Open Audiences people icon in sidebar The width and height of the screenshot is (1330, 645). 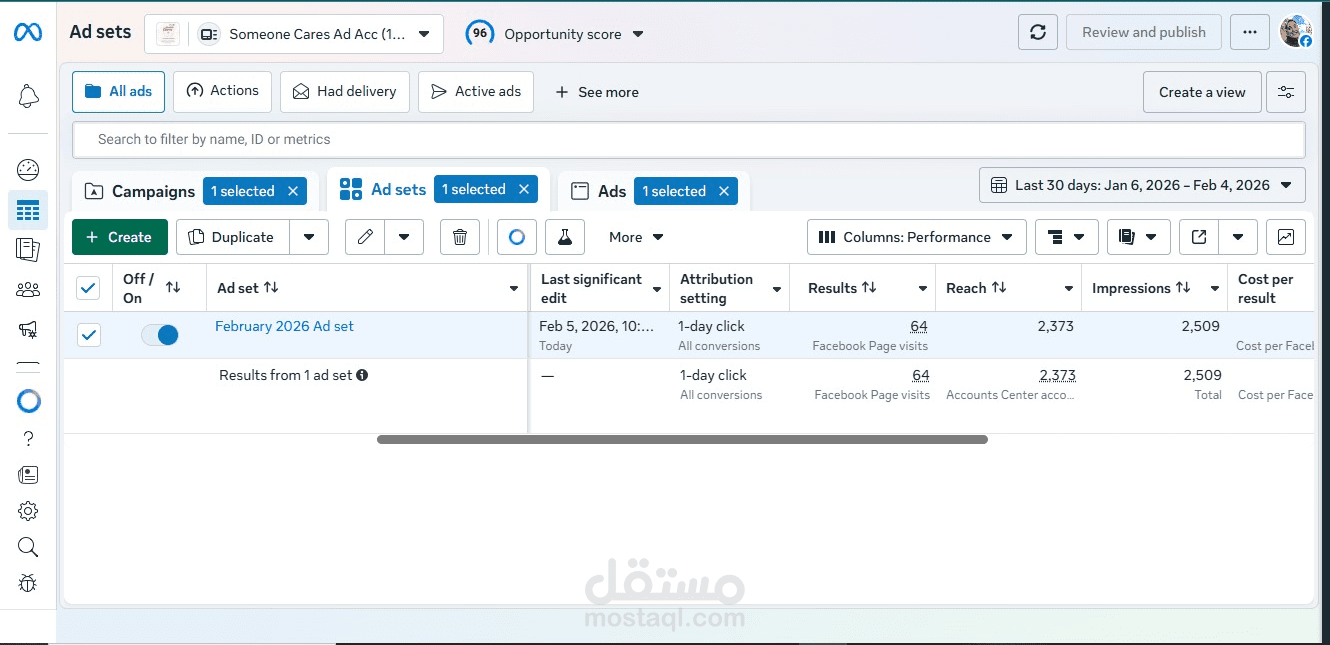(x=28, y=290)
